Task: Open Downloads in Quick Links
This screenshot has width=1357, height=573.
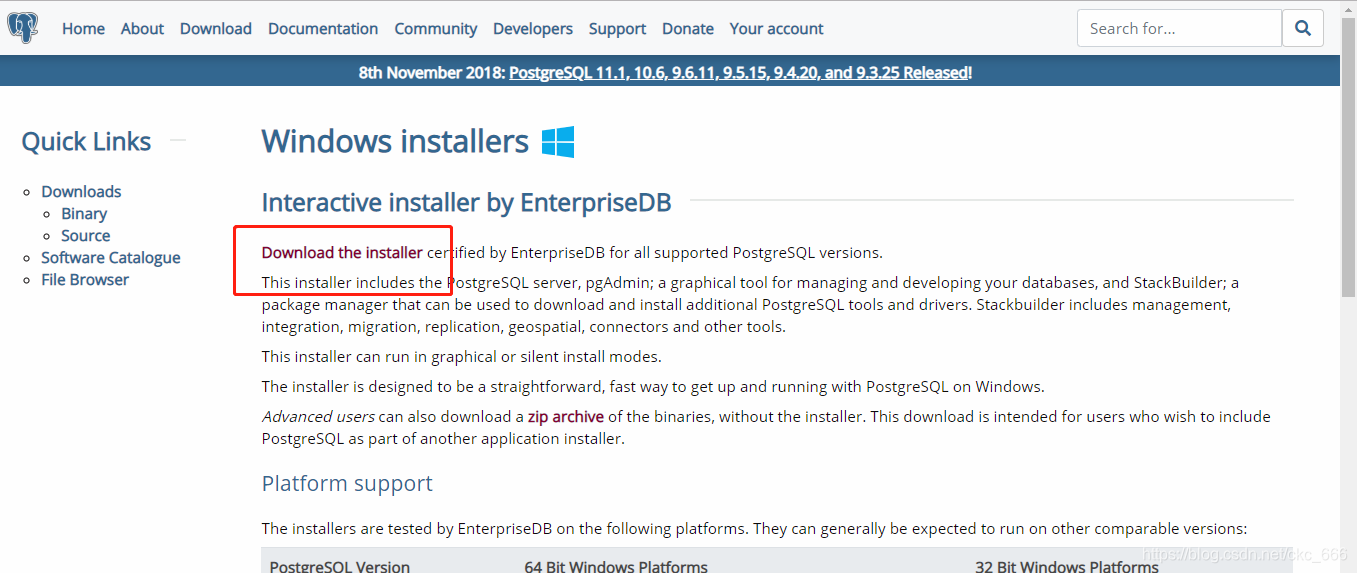Action: click(x=81, y=191)
